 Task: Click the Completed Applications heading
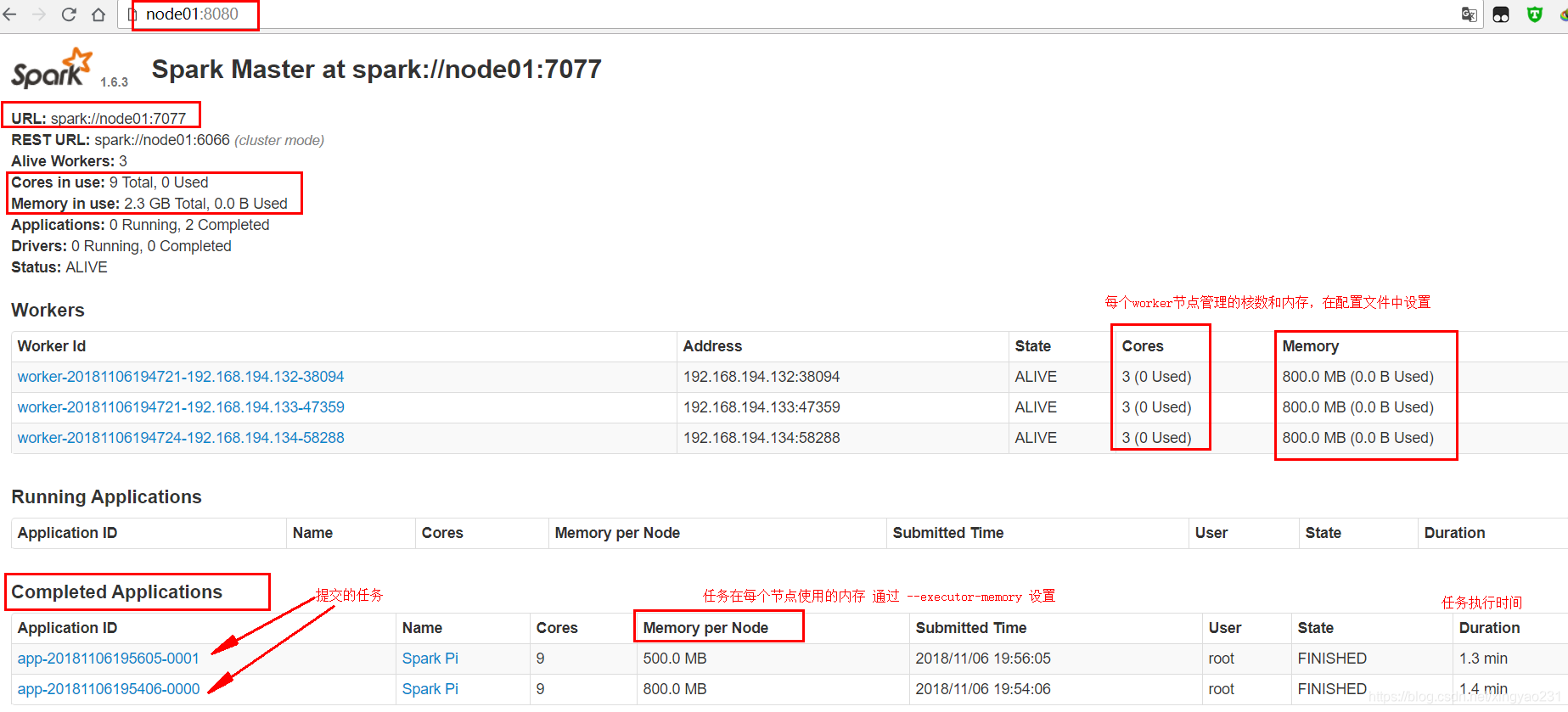[116, 591]
